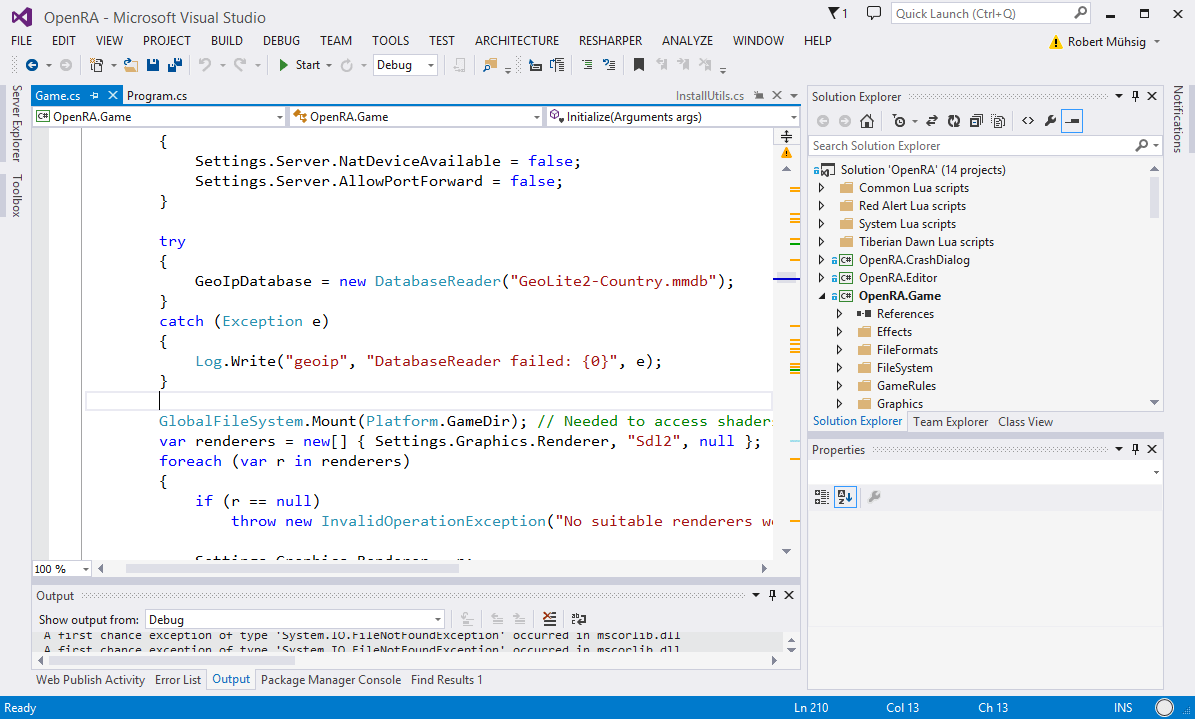Toggle auto-hide pin on Properties panel
Image resolution: width=1195 pixels, height=719 pixels.
point(1136,449)
